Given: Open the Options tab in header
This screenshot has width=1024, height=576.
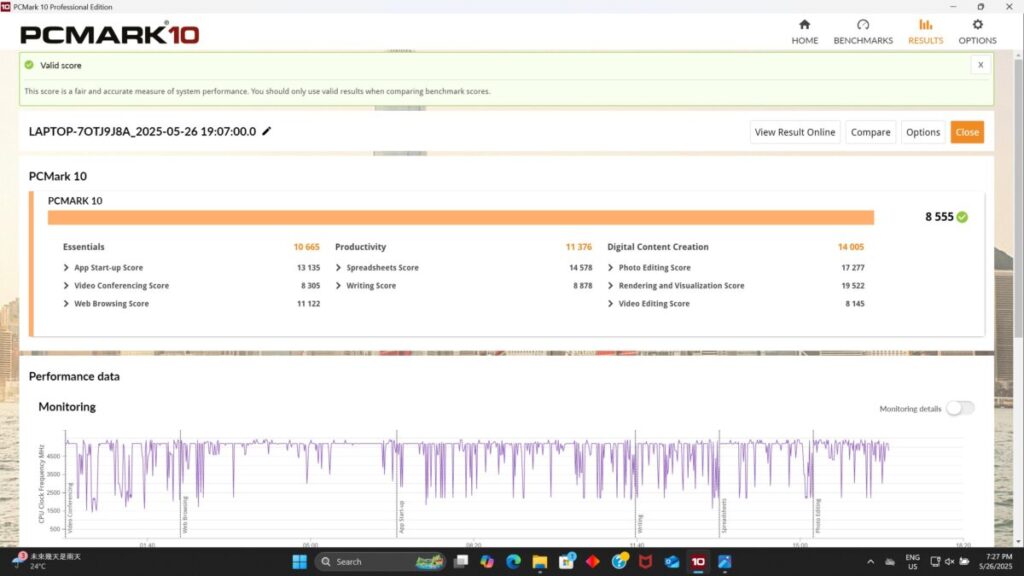Looking at the screenshot, I should coord(977,31).
